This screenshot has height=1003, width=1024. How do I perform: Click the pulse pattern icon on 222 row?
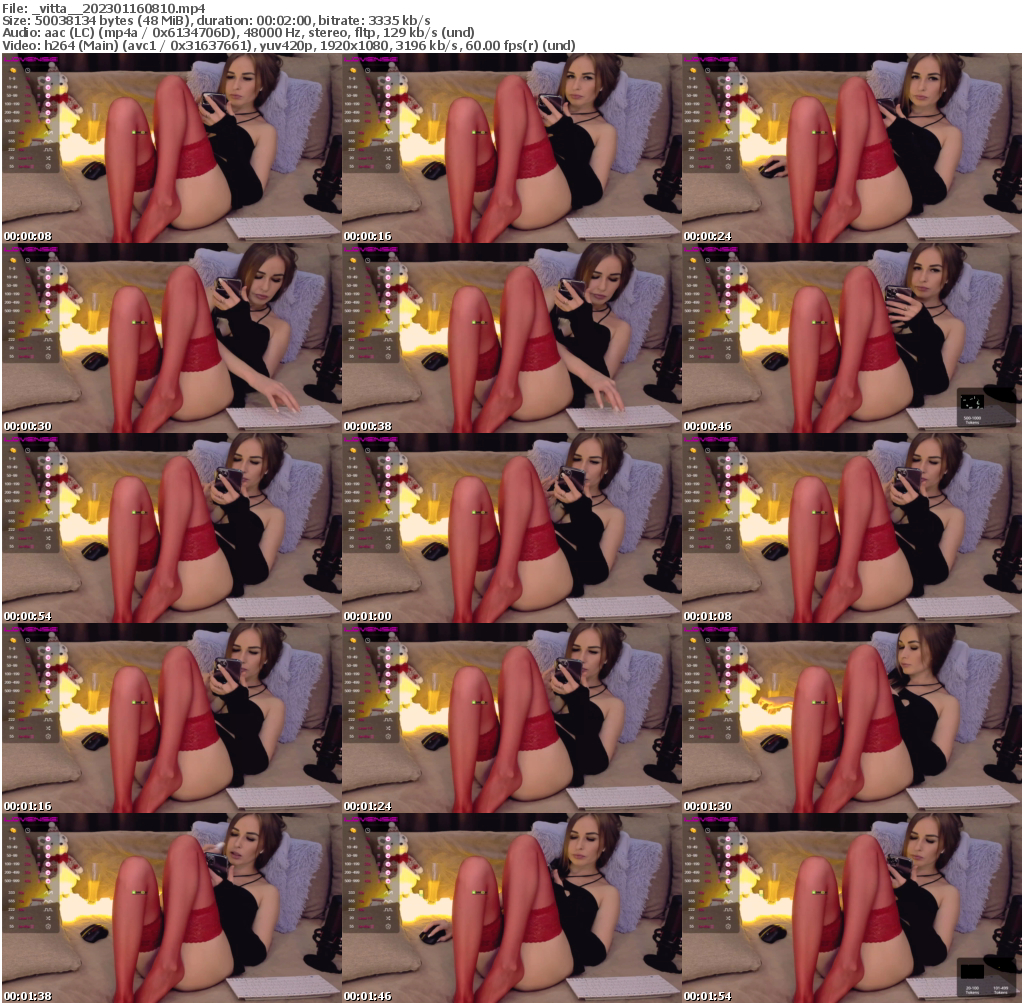48,149
